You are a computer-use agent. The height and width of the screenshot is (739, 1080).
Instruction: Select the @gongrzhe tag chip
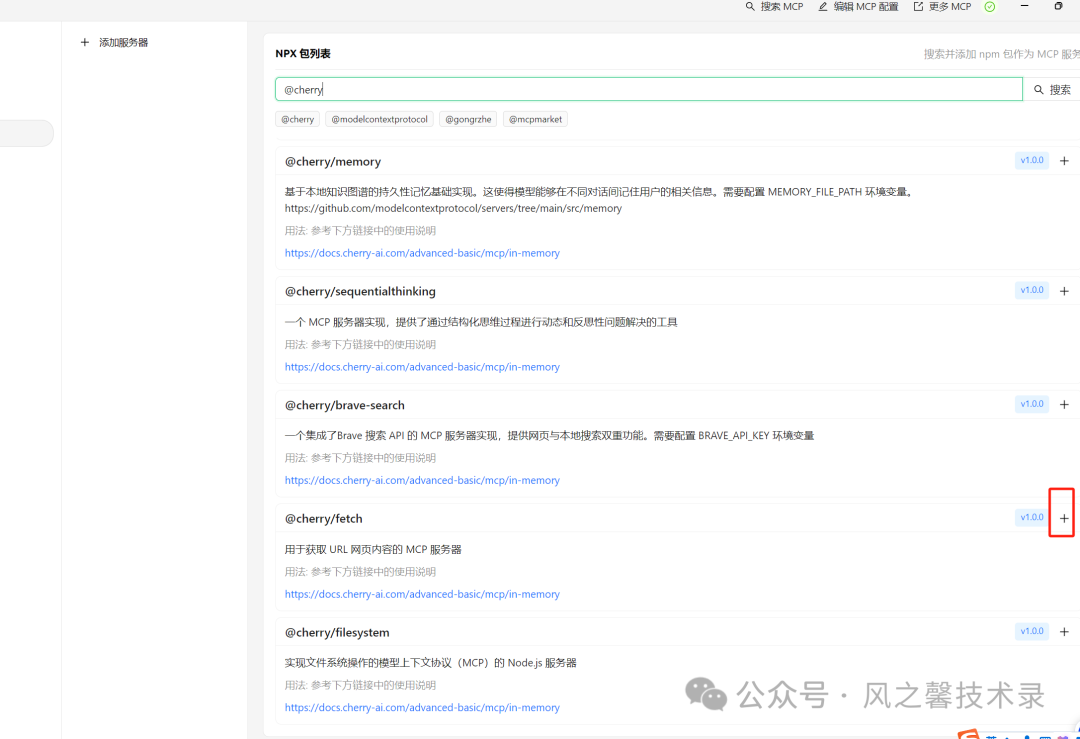pos(468,119)
